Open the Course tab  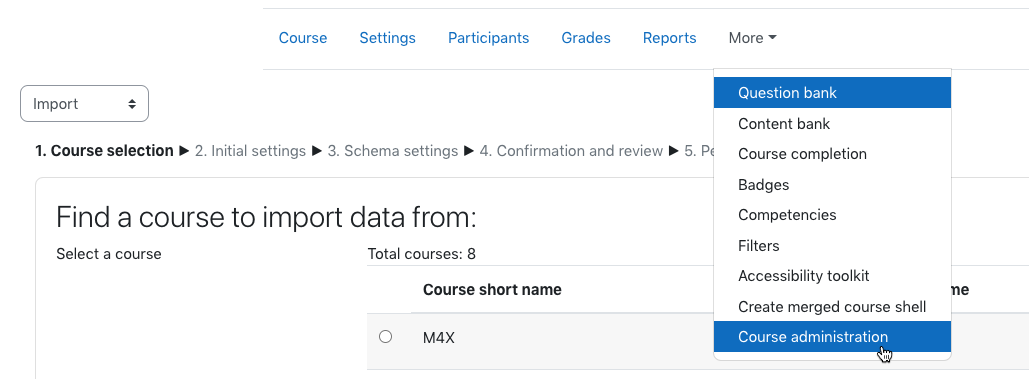[x=303, y=38]
